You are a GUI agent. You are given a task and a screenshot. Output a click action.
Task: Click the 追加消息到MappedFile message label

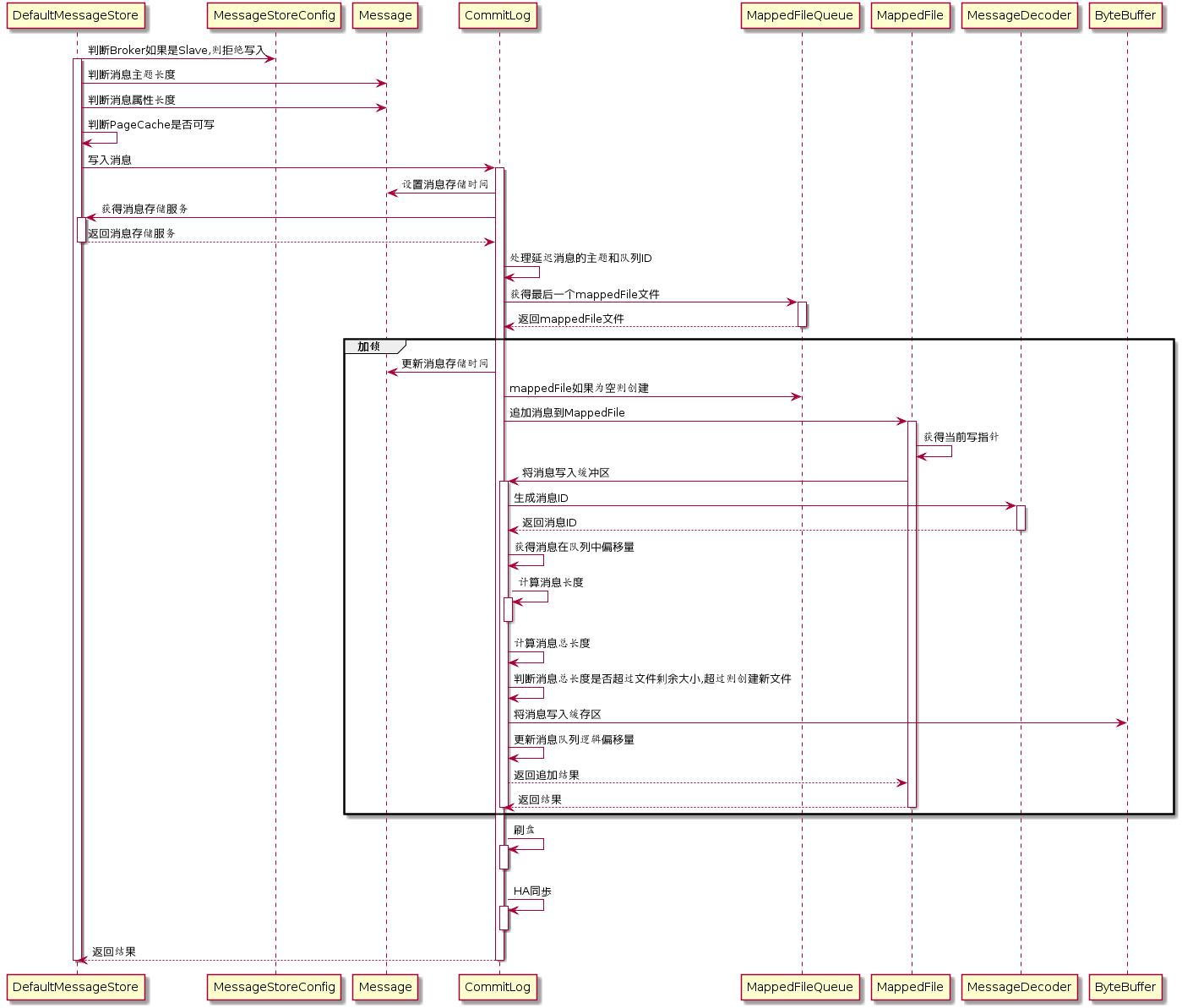click(x=567, y=413)
